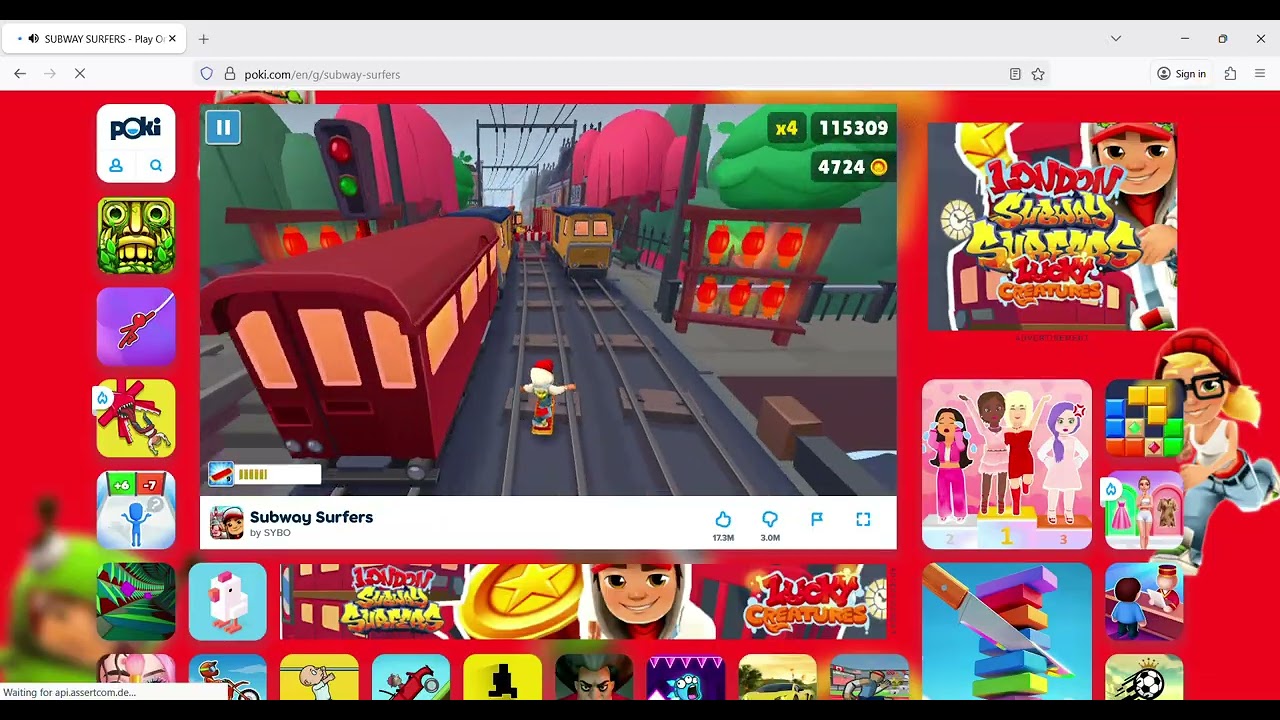Toggle reader view for the page
Screen dimensions: 1280x720
1015,74
